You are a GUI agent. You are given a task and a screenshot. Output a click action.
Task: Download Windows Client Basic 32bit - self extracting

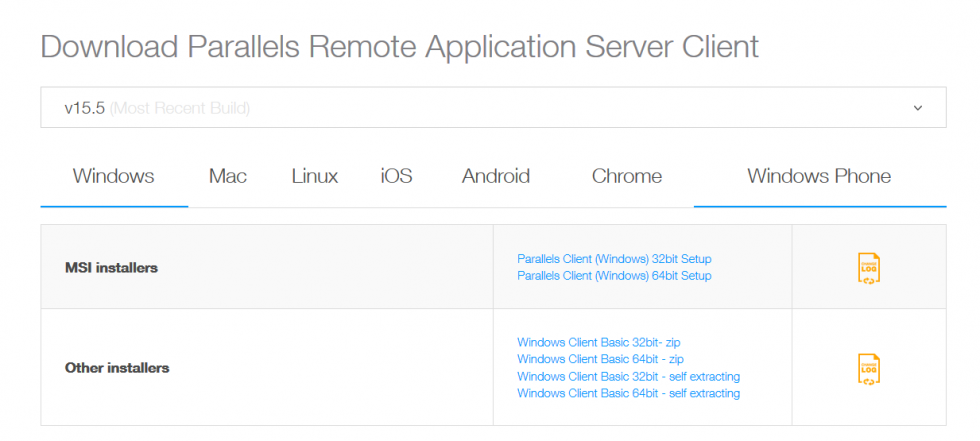[628, 377]
